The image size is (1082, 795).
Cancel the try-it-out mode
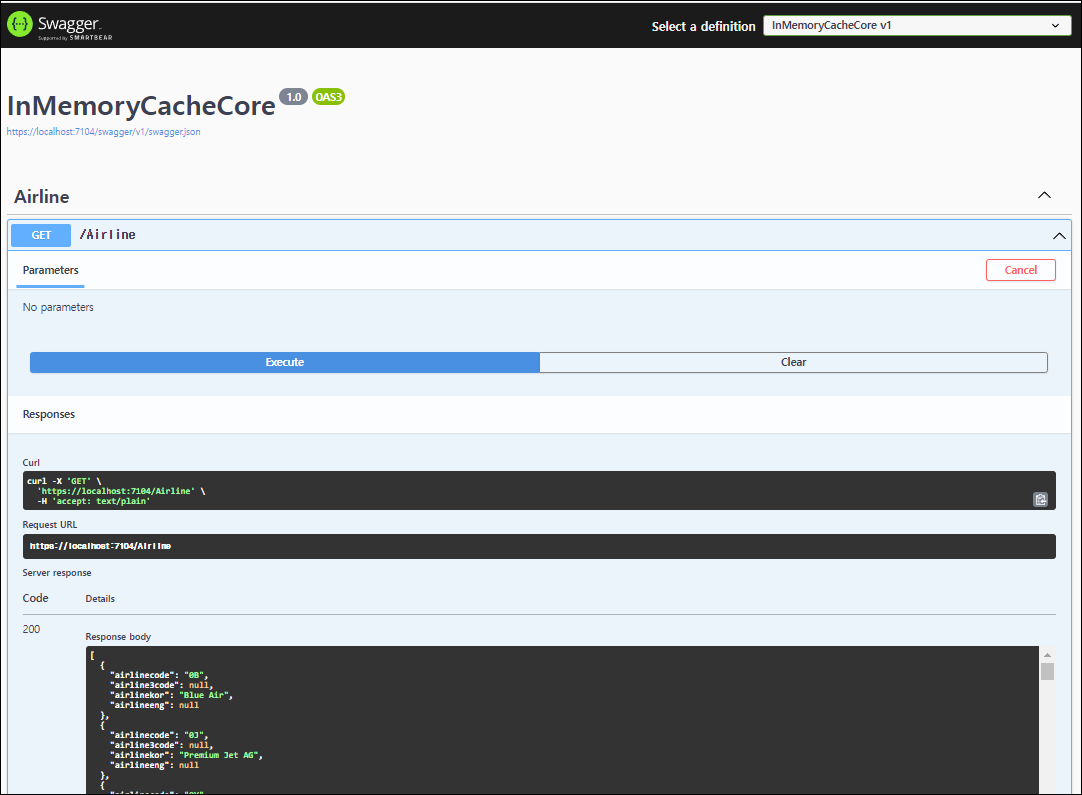point(1020,270)
